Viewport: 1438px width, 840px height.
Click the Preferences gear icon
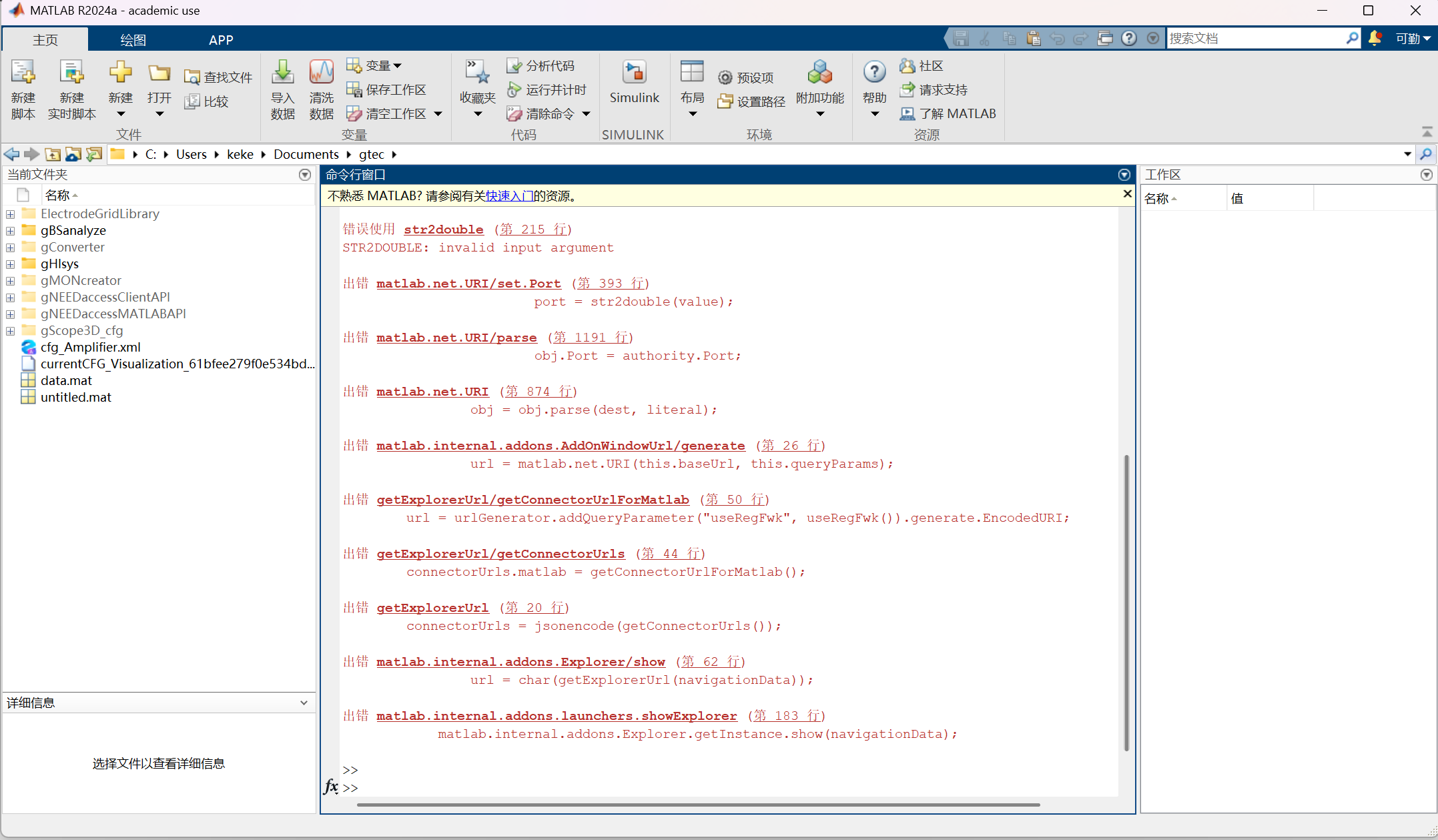pos(725,78)
